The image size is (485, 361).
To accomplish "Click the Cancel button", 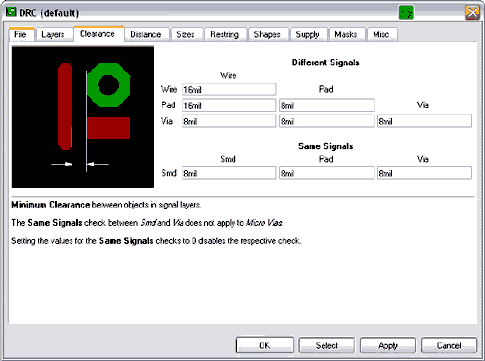I will [x=449, y=345].
